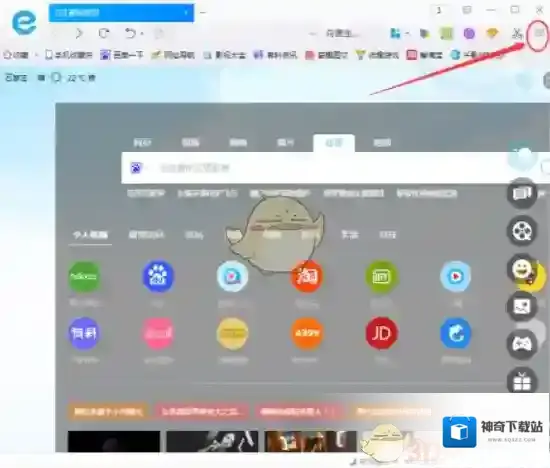
Task: Open the orange 4399 site icon
Action: coord(307,333)
